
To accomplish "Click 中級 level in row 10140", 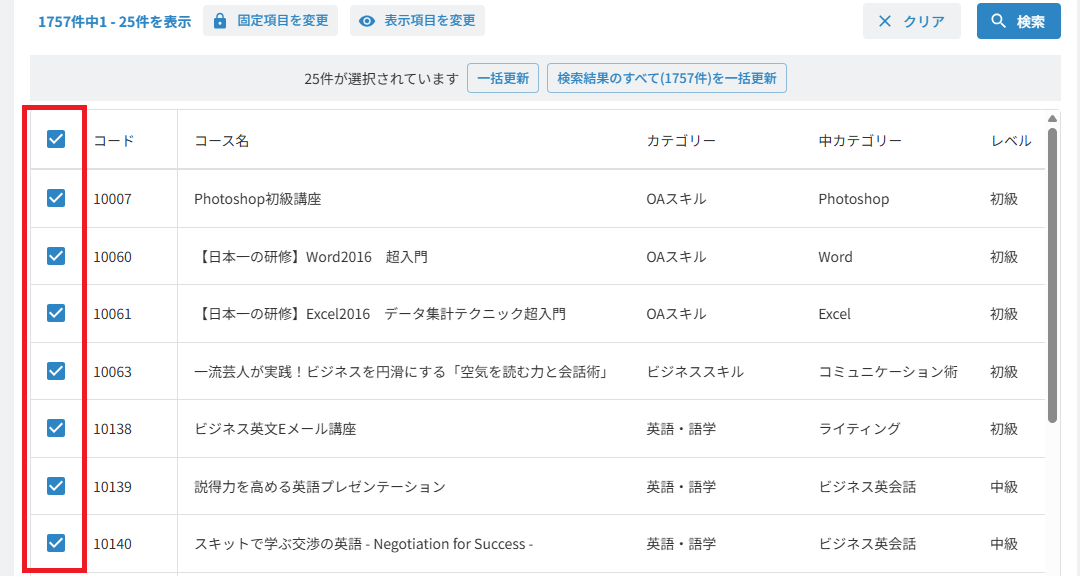I will pos(1004,544).
